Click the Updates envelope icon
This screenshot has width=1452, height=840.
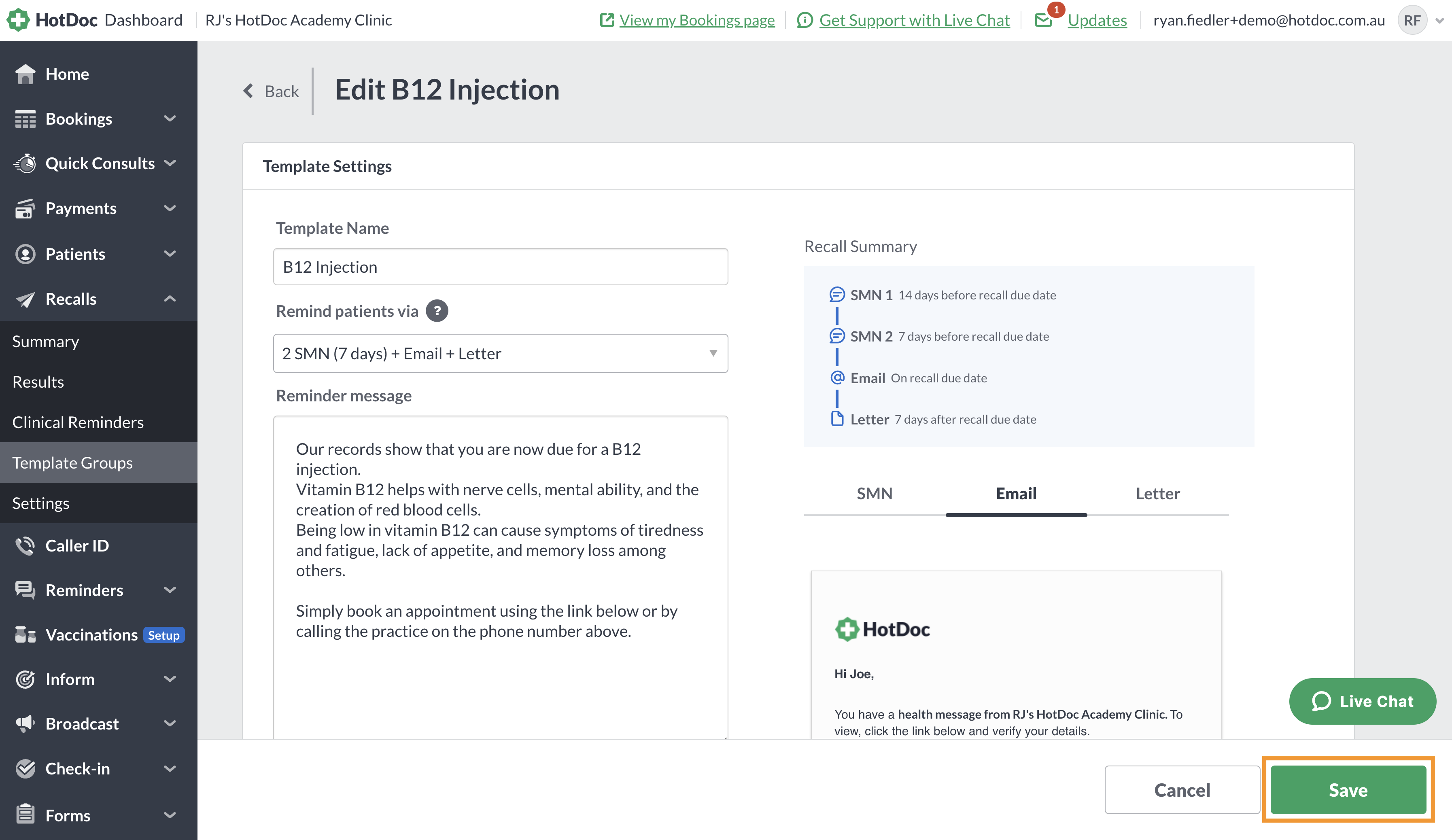[x=1044, y=20]
